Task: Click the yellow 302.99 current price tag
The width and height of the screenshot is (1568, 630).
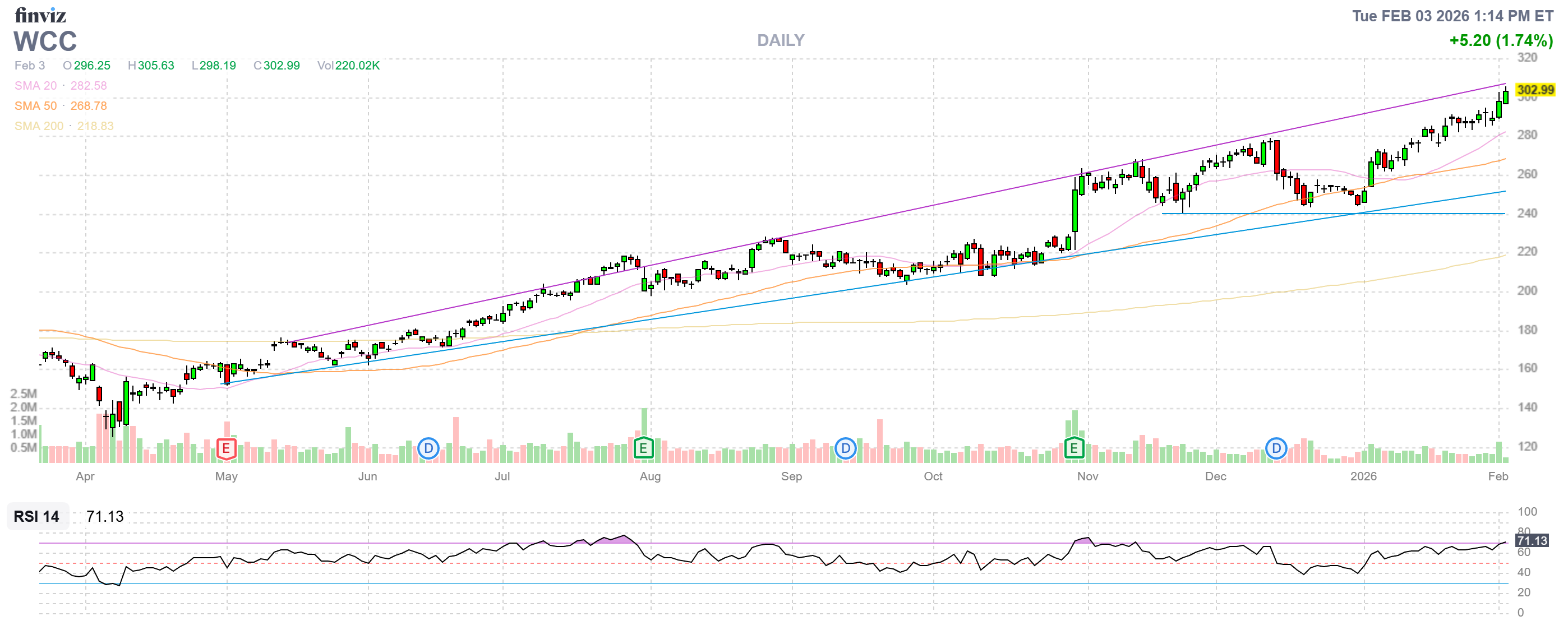Action: (1535, 90)
